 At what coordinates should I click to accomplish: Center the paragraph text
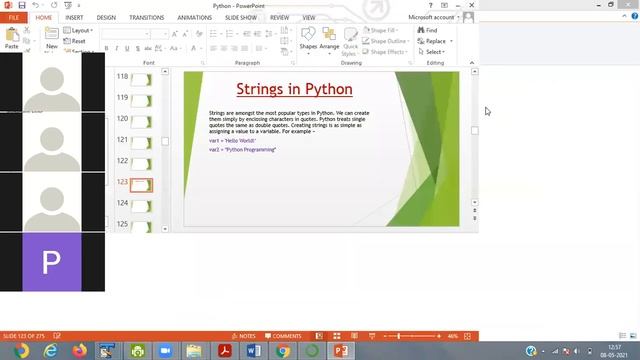pyautogui.click(x=224, y=48)
